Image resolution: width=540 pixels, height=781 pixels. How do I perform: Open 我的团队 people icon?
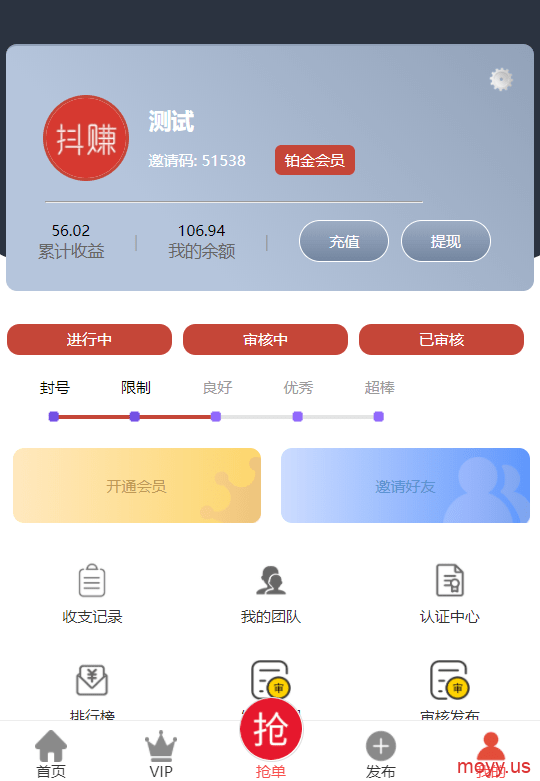pos(270,580)
